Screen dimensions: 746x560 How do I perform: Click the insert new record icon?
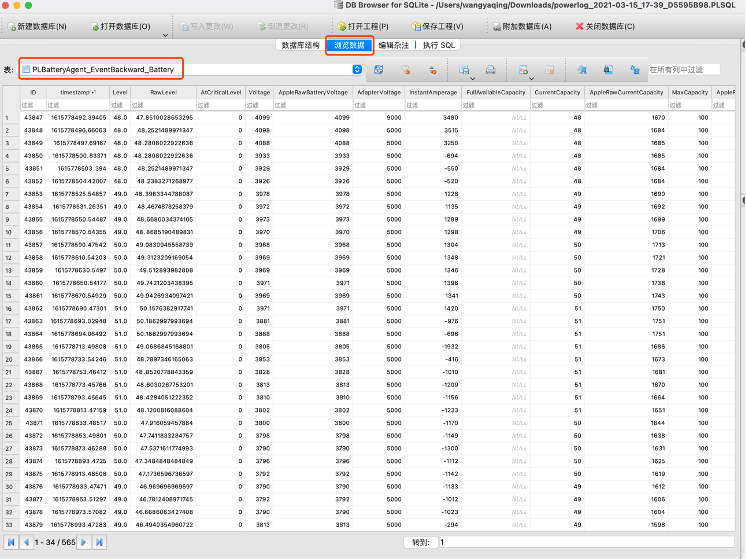523,70
